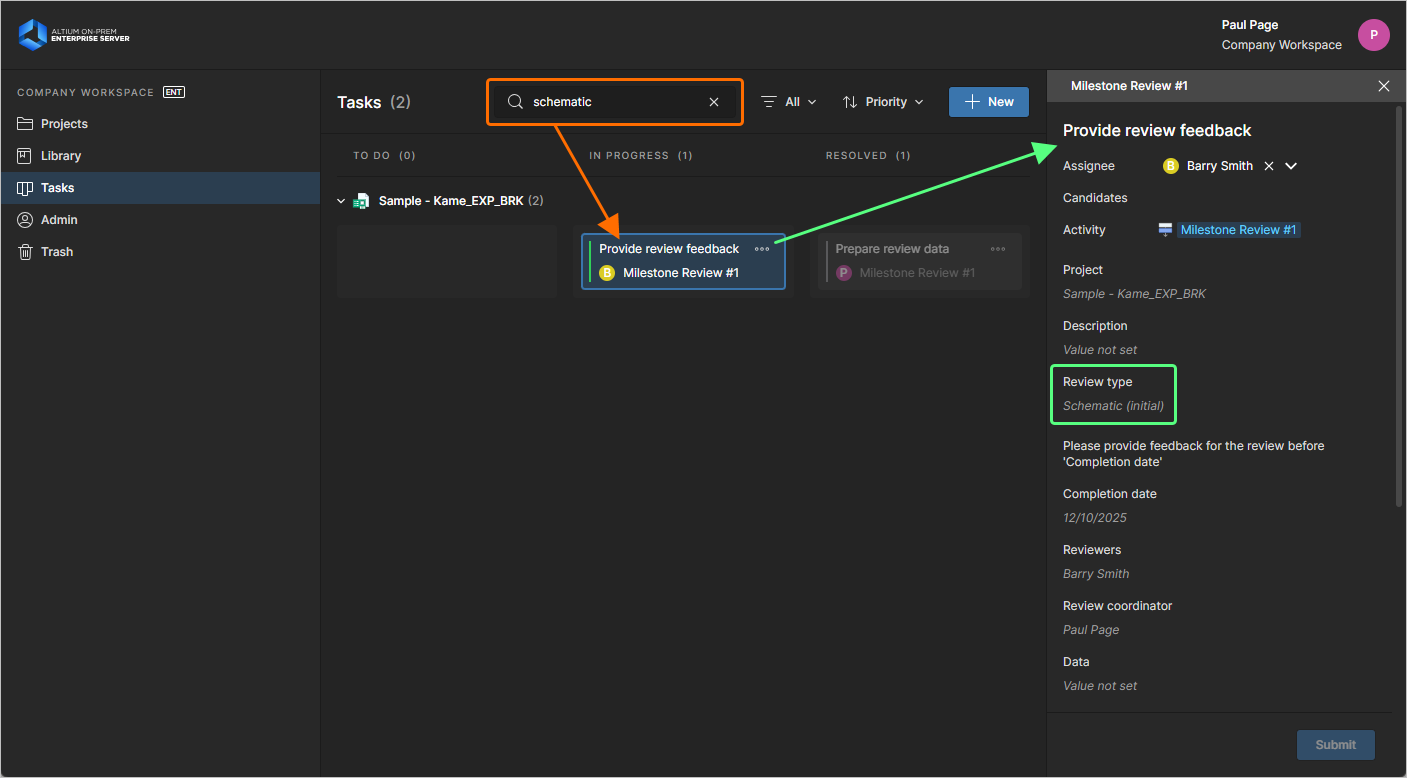Open the Milestone Review #1 activity link

(x=1238, y=230)
